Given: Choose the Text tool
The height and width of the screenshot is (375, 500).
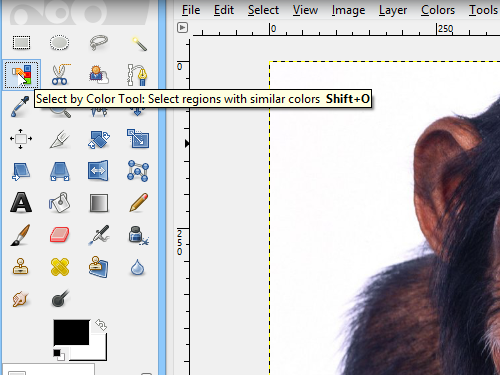Looking at the screenshot, I should 21,202.
